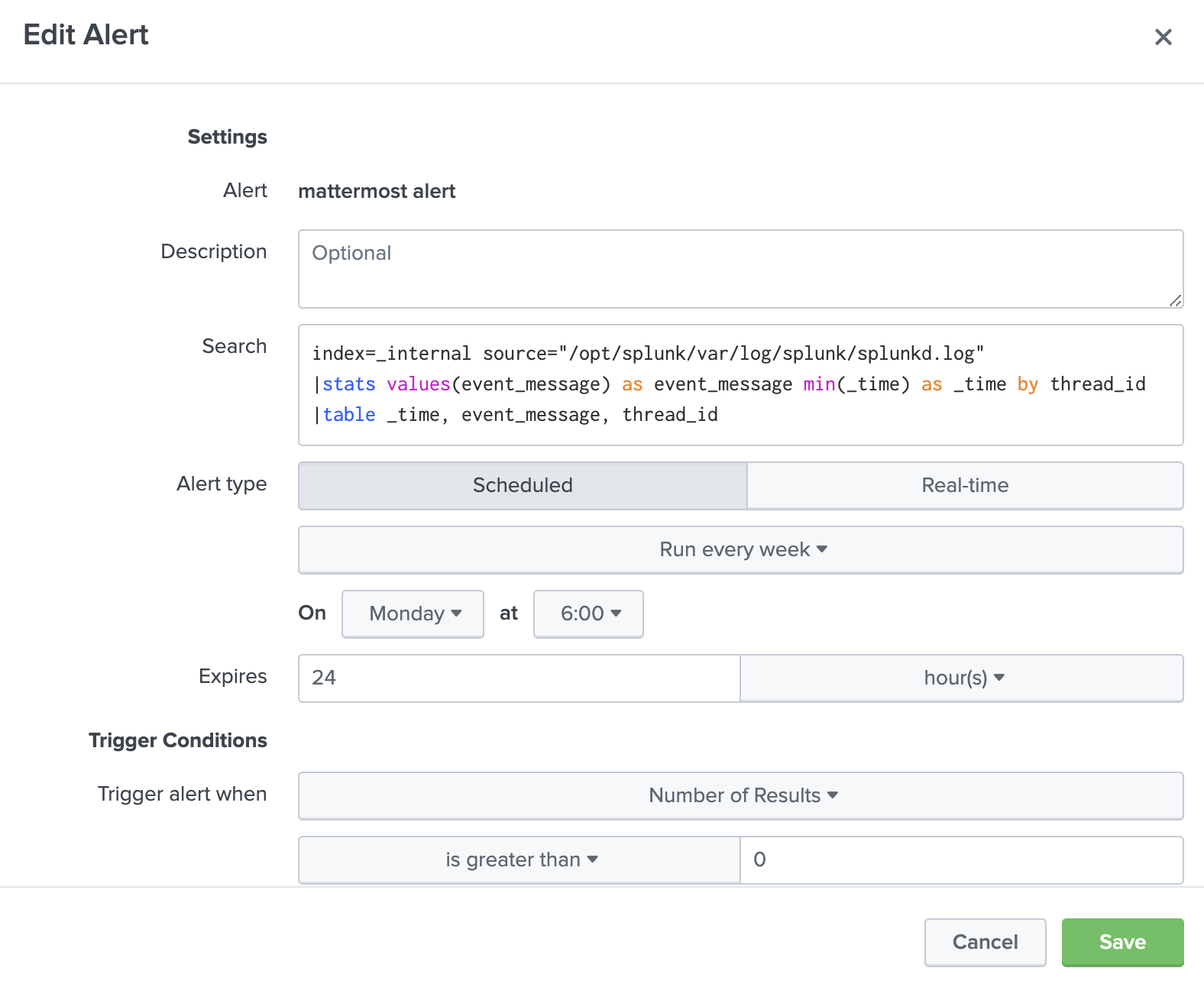Close the Edit Alert dialog
Image resolution: width=1204 pixels, height=984 pixels.
tap(1163, 37)
